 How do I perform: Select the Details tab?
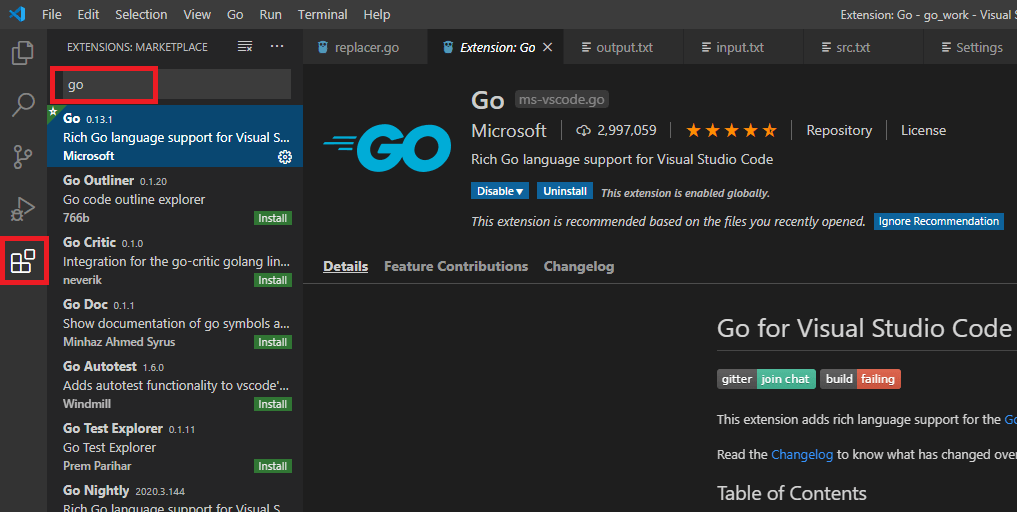coord(346,266)
